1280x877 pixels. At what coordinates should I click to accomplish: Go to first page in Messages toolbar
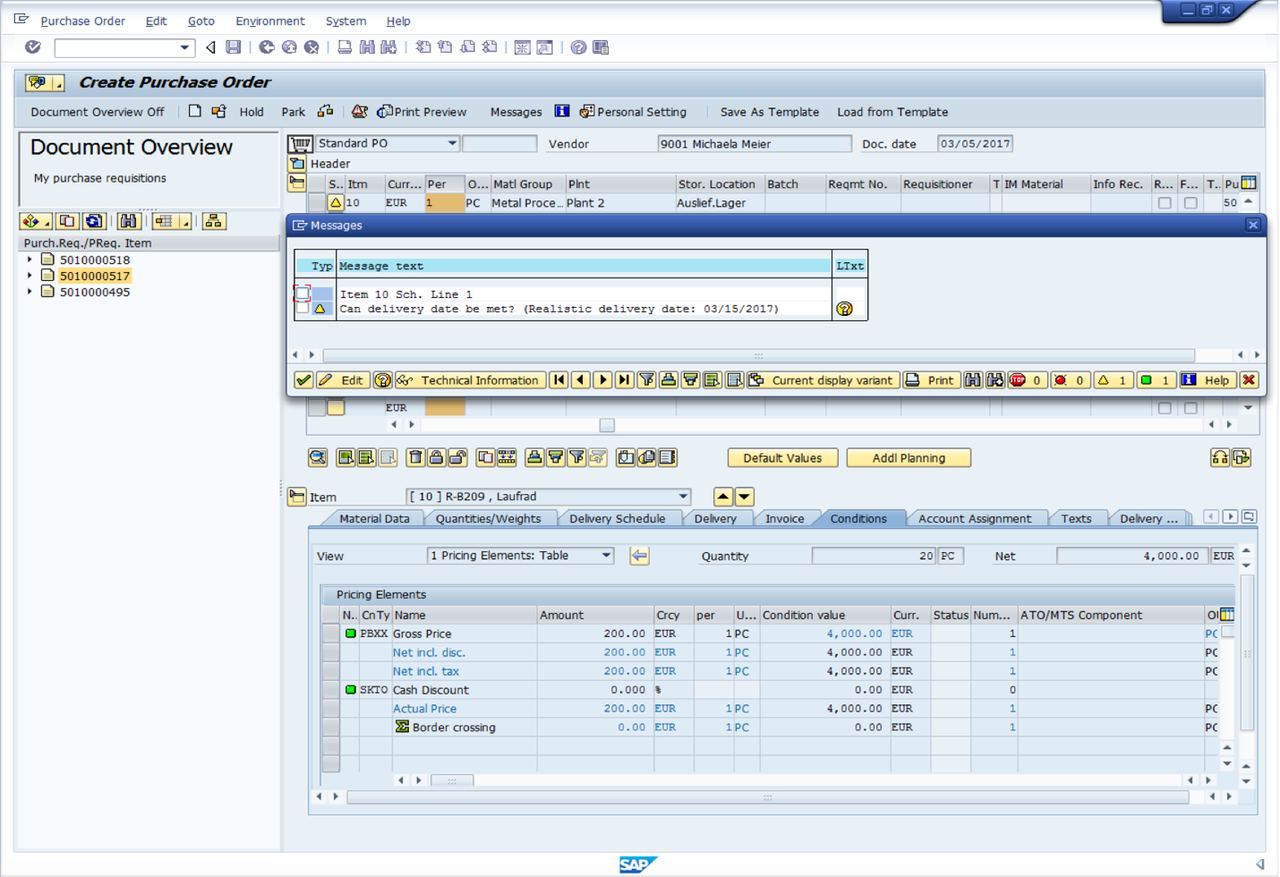[x=559, y=380]
